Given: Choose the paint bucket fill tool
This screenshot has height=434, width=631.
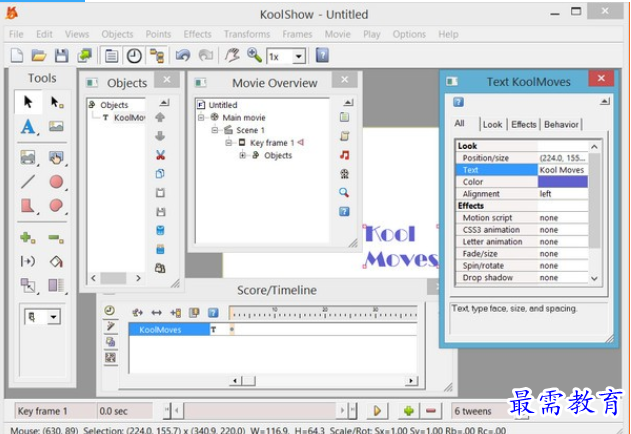Looking at the screenshot, I should pyautogui.click(x=56, y=262).
